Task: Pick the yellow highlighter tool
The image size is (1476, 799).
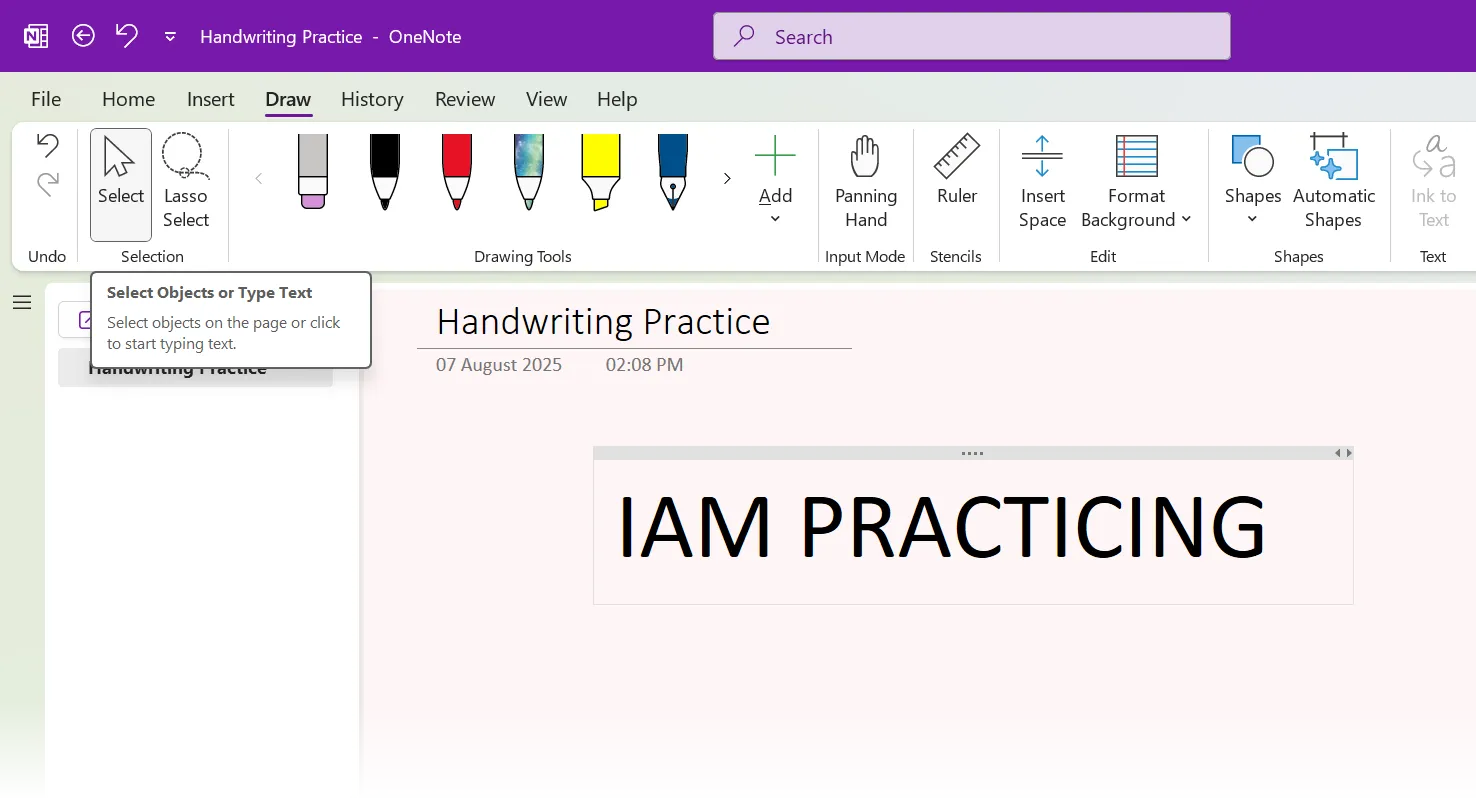Action: click(x=600, y=170)
